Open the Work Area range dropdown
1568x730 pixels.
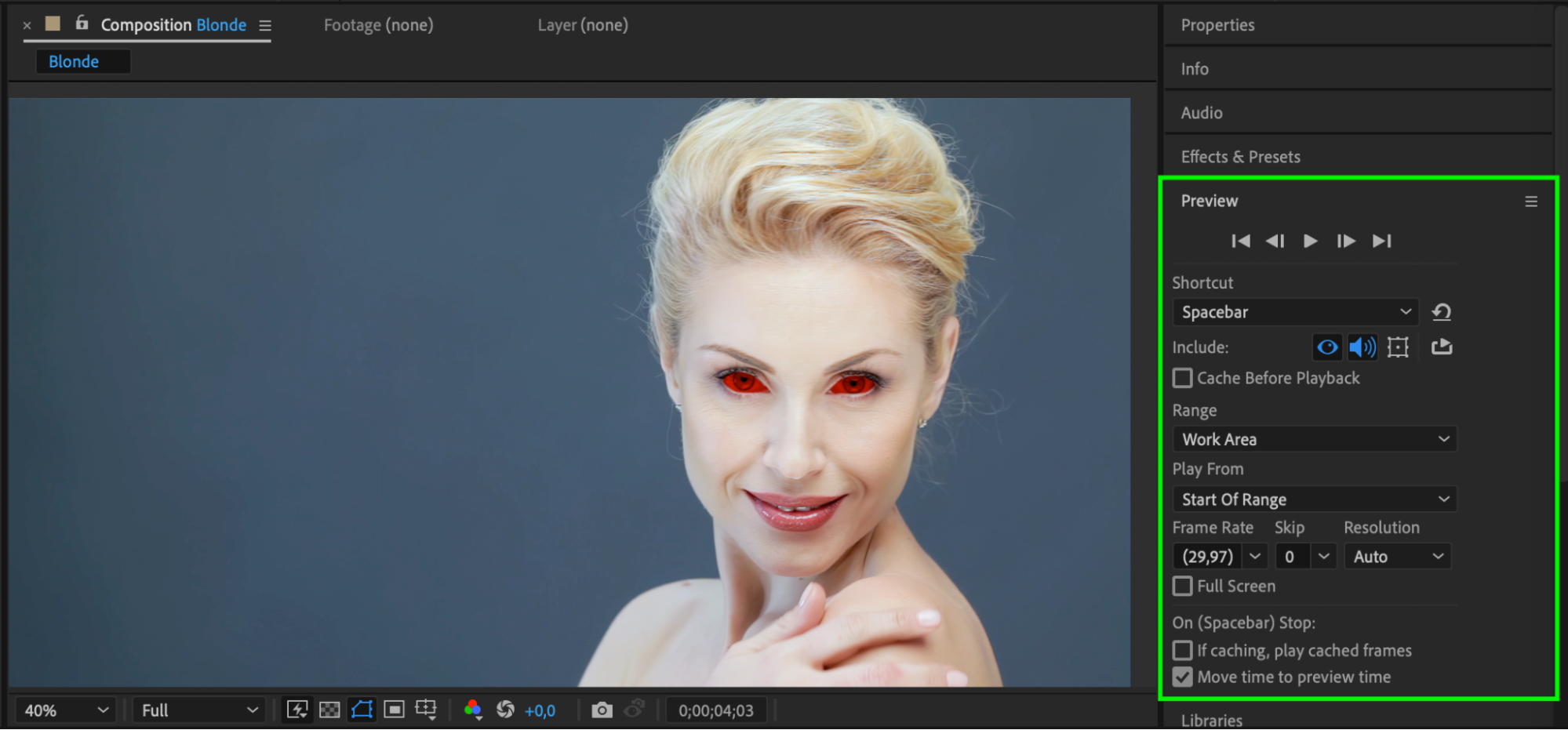point(1314,439)
